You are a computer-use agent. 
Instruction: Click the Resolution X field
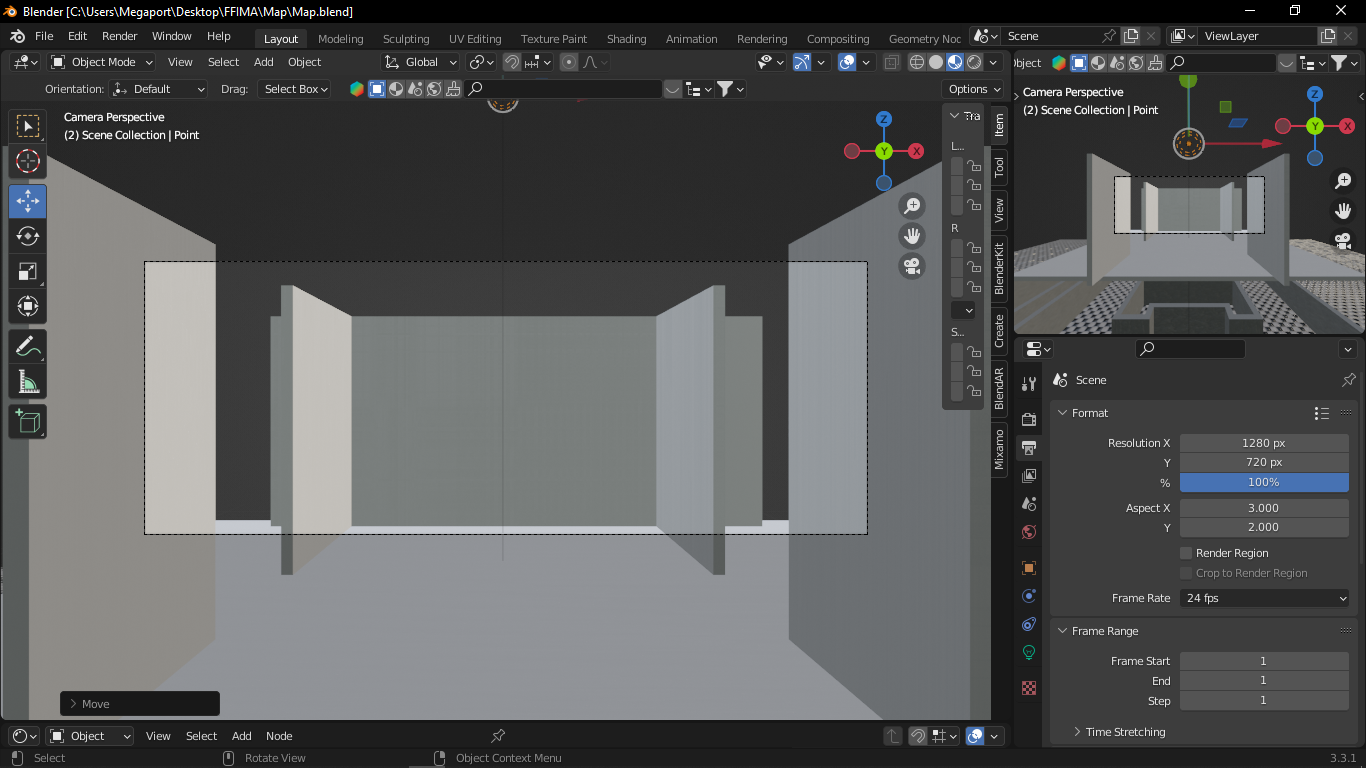tap(1264, 443)
